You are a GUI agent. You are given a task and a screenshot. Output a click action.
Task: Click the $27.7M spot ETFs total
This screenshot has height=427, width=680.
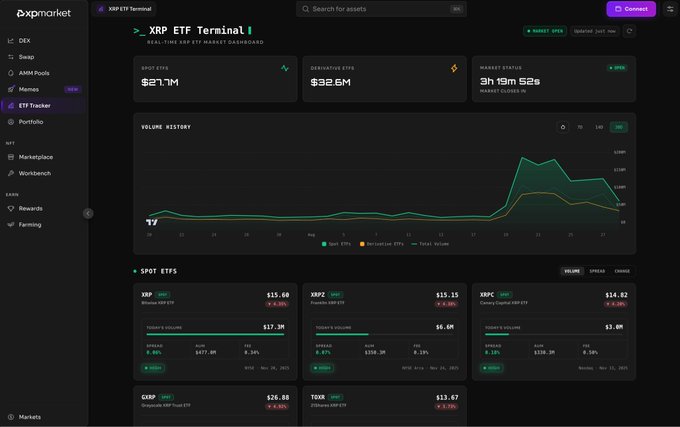(160, 82)
